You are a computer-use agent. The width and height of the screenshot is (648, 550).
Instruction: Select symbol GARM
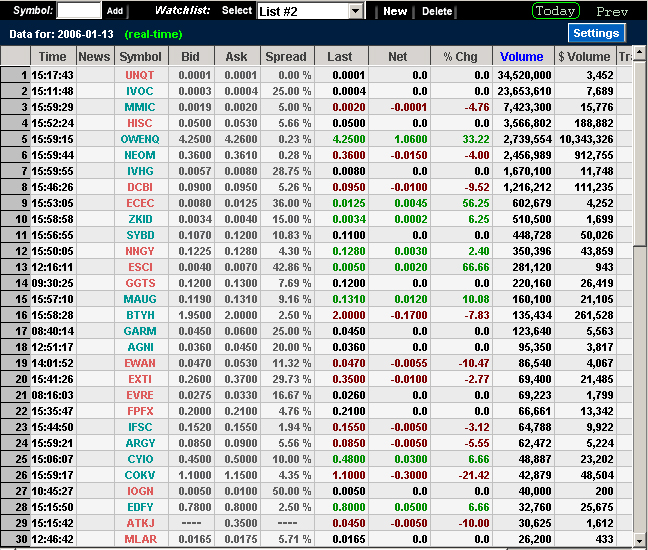point(140,331)
